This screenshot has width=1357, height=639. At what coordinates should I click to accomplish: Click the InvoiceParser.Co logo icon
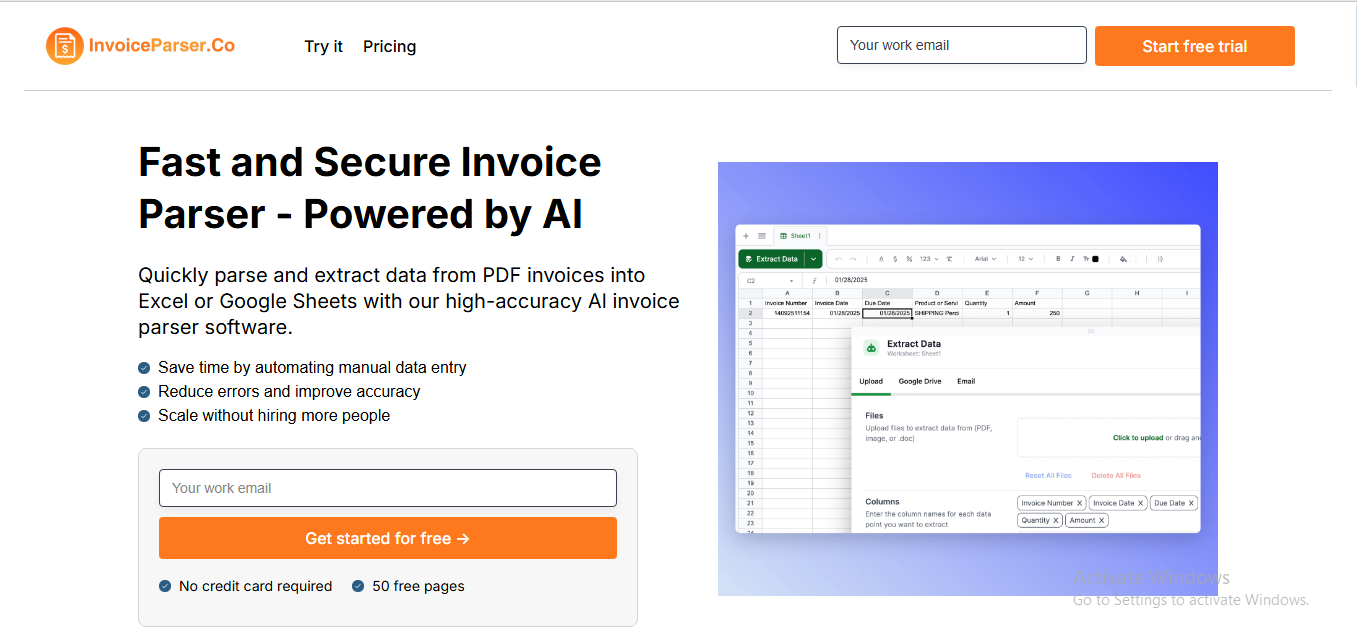[x=65, y=46]
